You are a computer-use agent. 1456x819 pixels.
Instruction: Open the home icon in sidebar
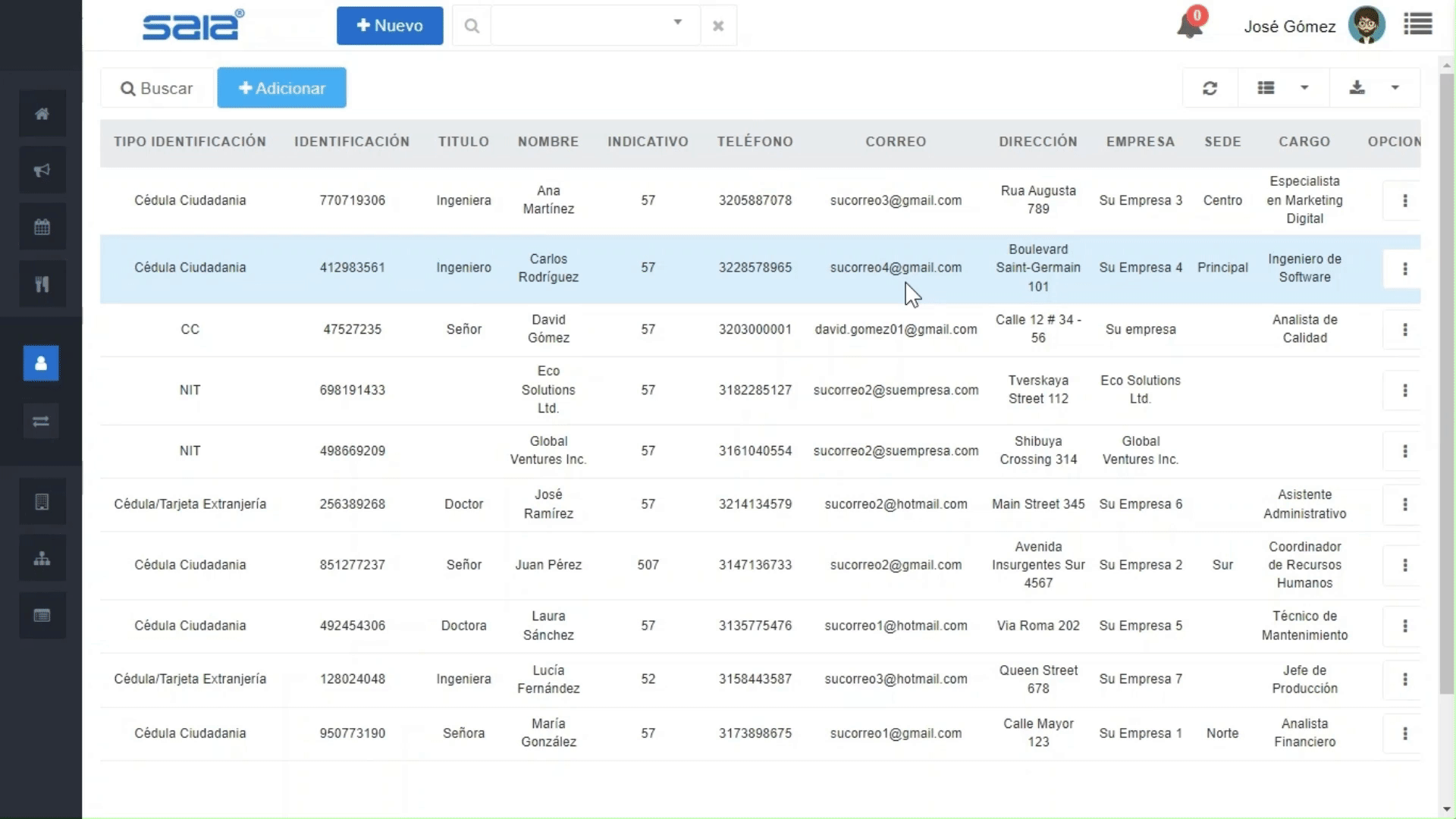(x=42, y=114)
